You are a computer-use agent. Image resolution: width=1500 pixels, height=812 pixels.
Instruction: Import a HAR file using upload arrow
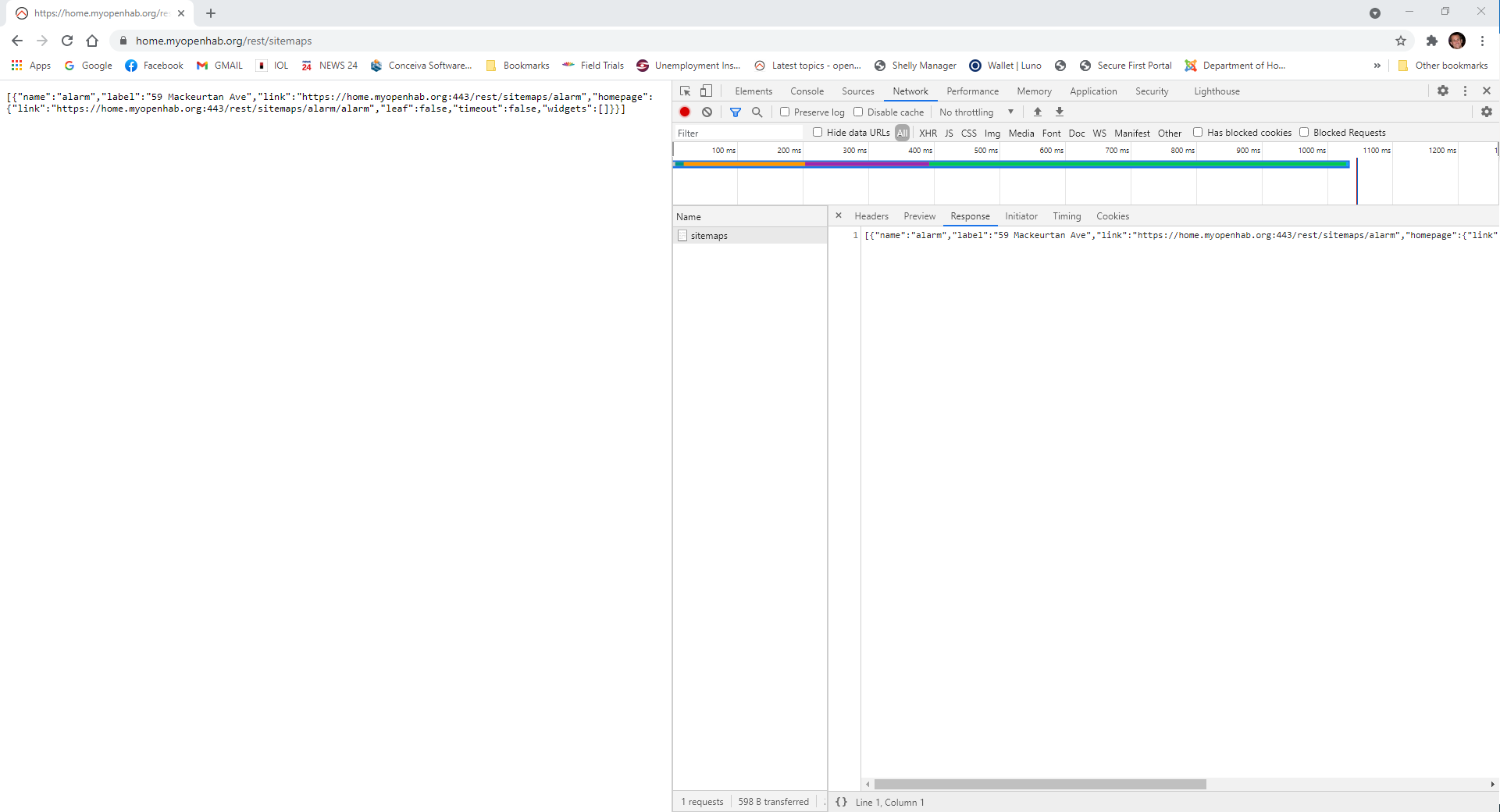point(1036,112)
